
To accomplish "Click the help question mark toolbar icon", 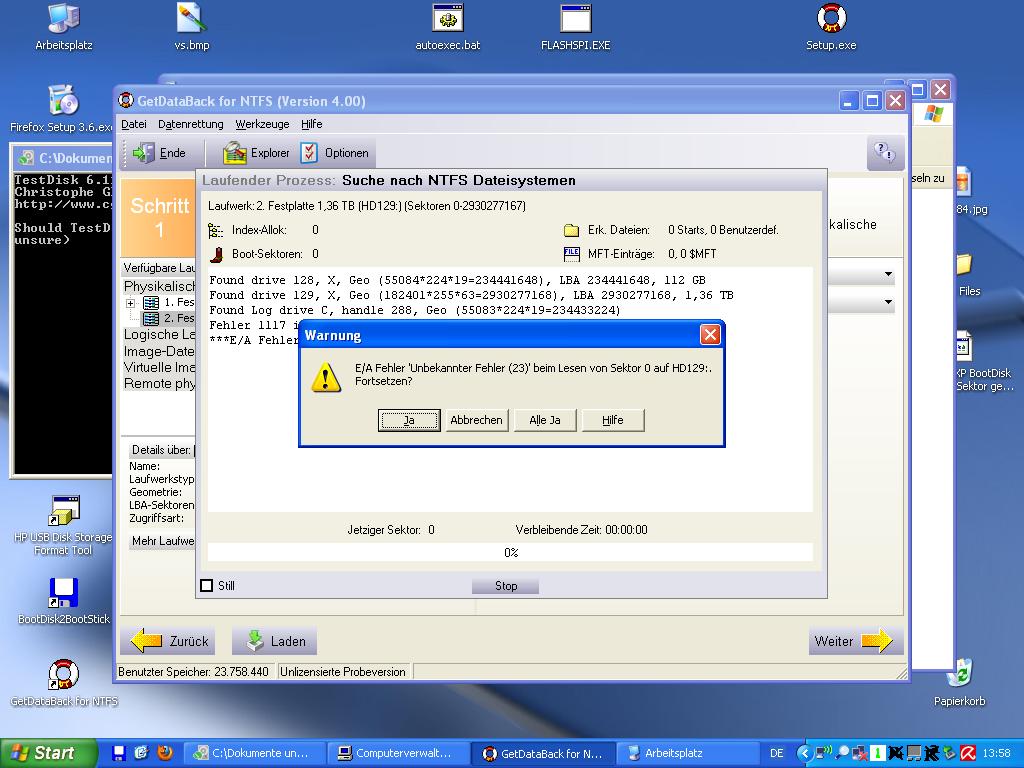I will pos(885,153).
